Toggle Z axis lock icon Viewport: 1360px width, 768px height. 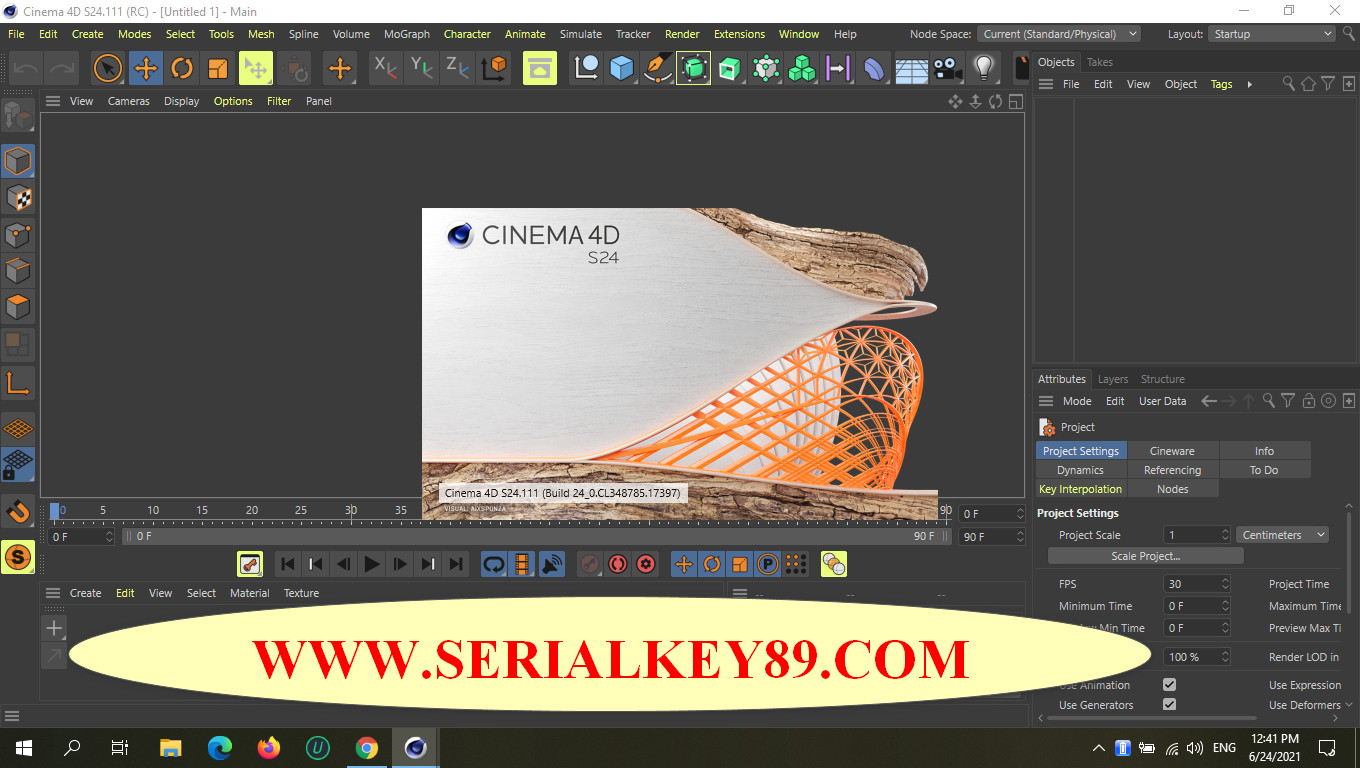[458, 68]
